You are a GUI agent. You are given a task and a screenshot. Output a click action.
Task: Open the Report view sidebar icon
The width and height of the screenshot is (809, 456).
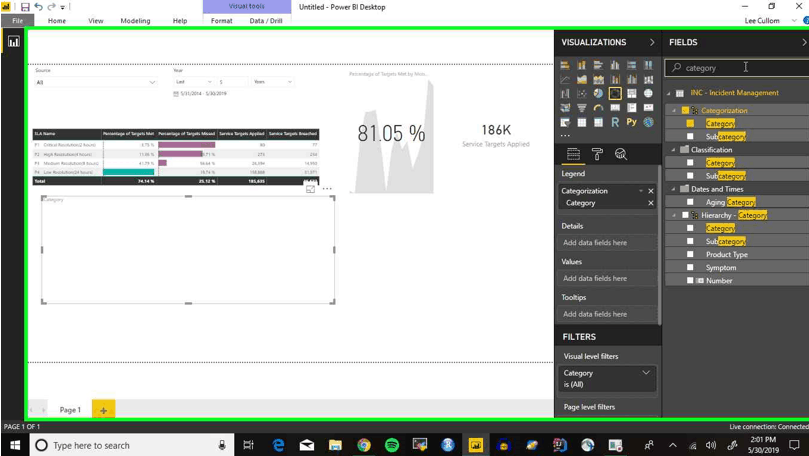(x=13, y=42)
